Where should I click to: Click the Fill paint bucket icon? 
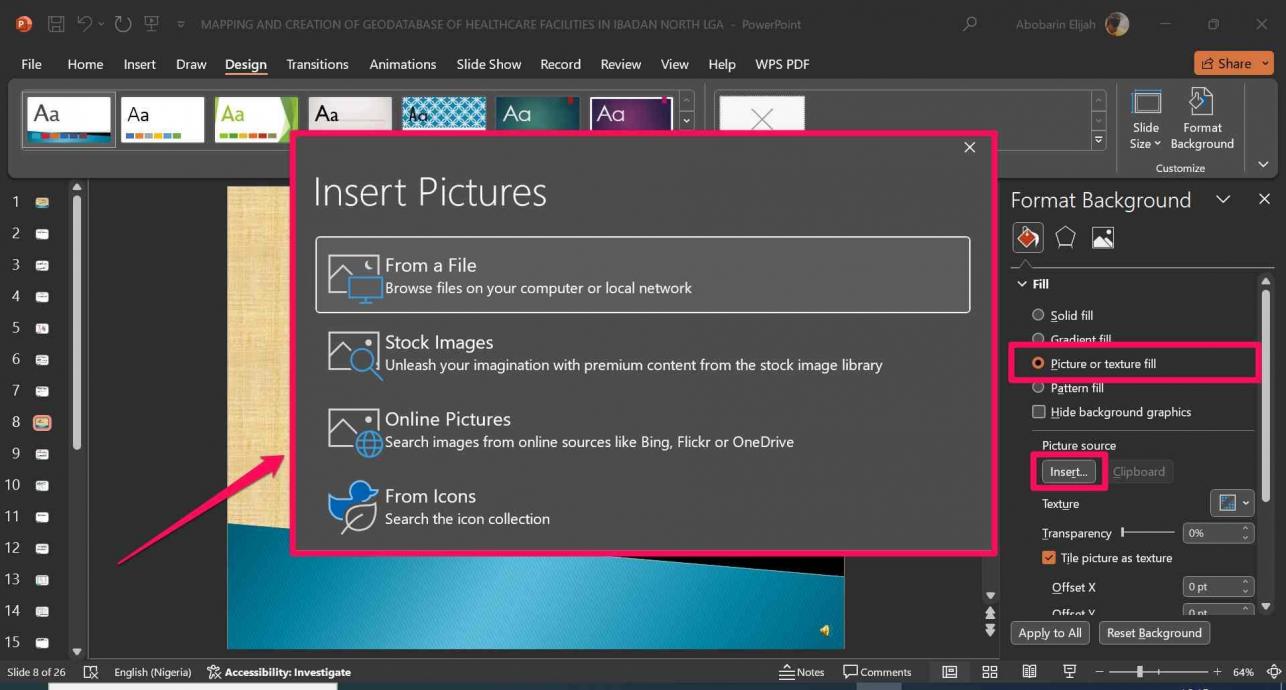pos(1027,238)
